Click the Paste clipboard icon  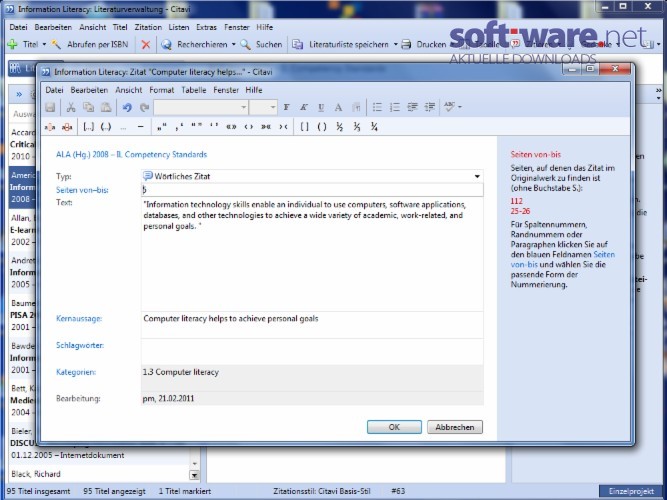tap(106, 107)
